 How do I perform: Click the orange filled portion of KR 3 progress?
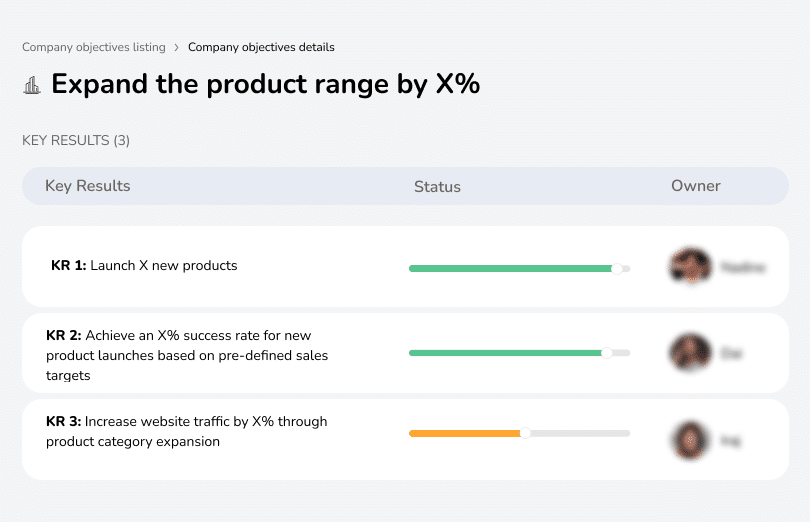(464, 433)
